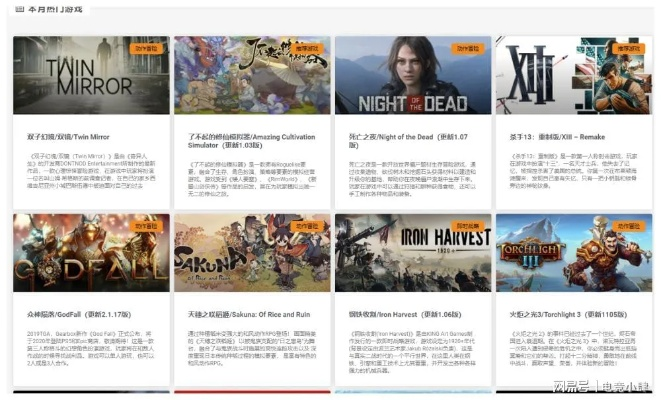Image resolution: width=661 pixels, height=400 pixels.
Task: Open the Twin Mirror cover image
Action: coord(88,78)
